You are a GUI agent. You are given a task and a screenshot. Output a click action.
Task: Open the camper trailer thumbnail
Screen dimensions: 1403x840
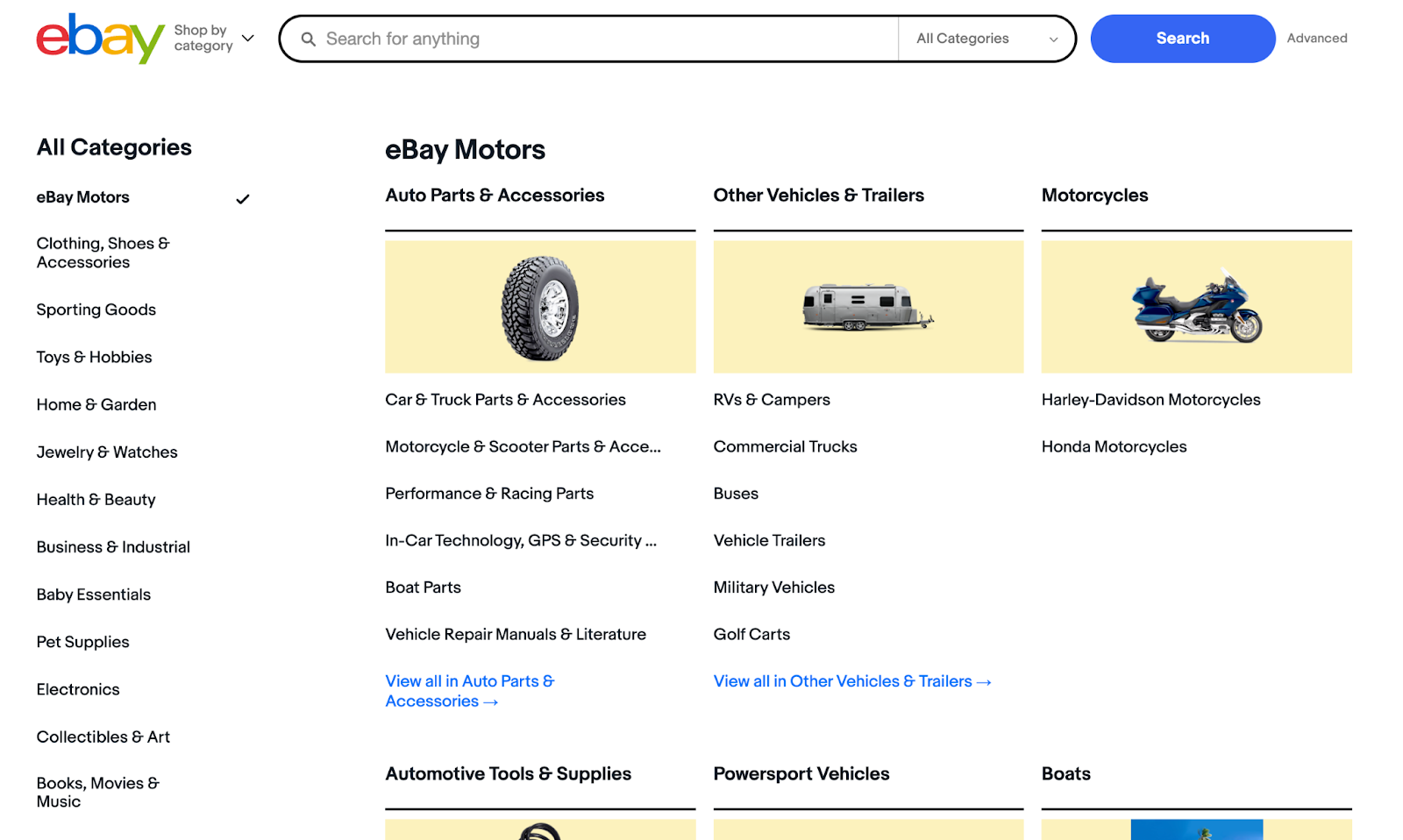coord(868,307)
